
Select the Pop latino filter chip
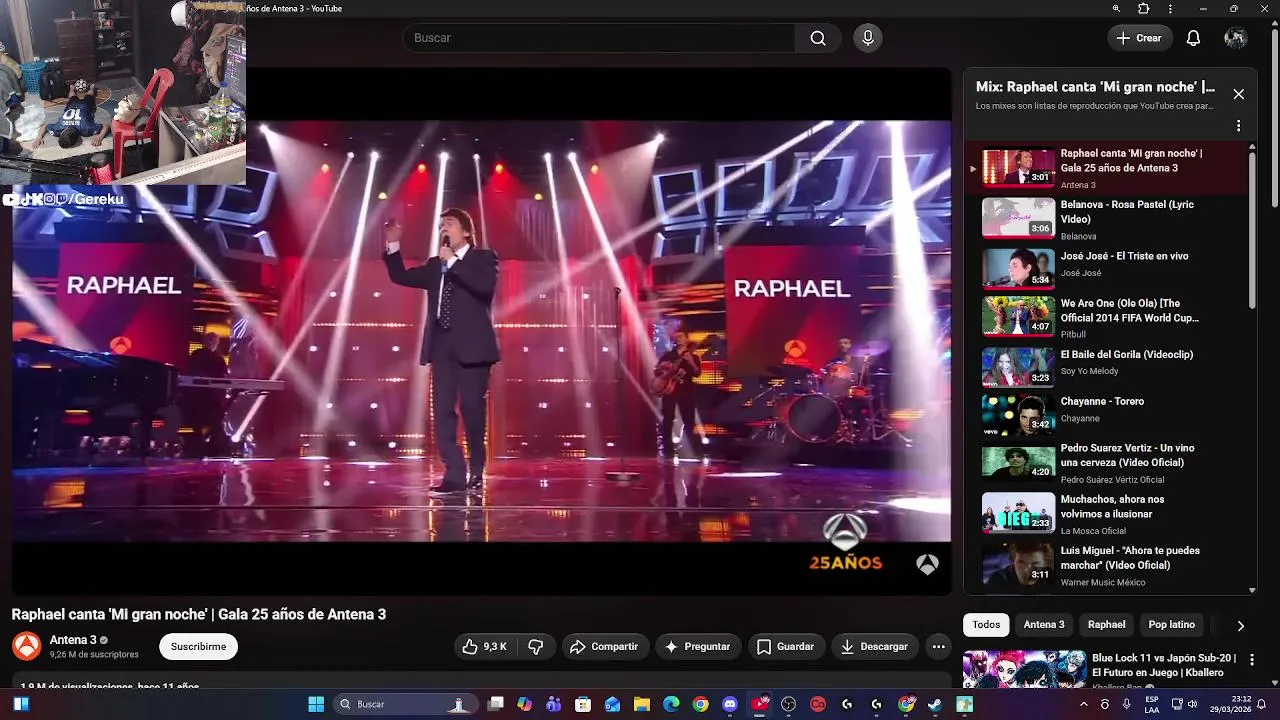[x=1171, y=625]
